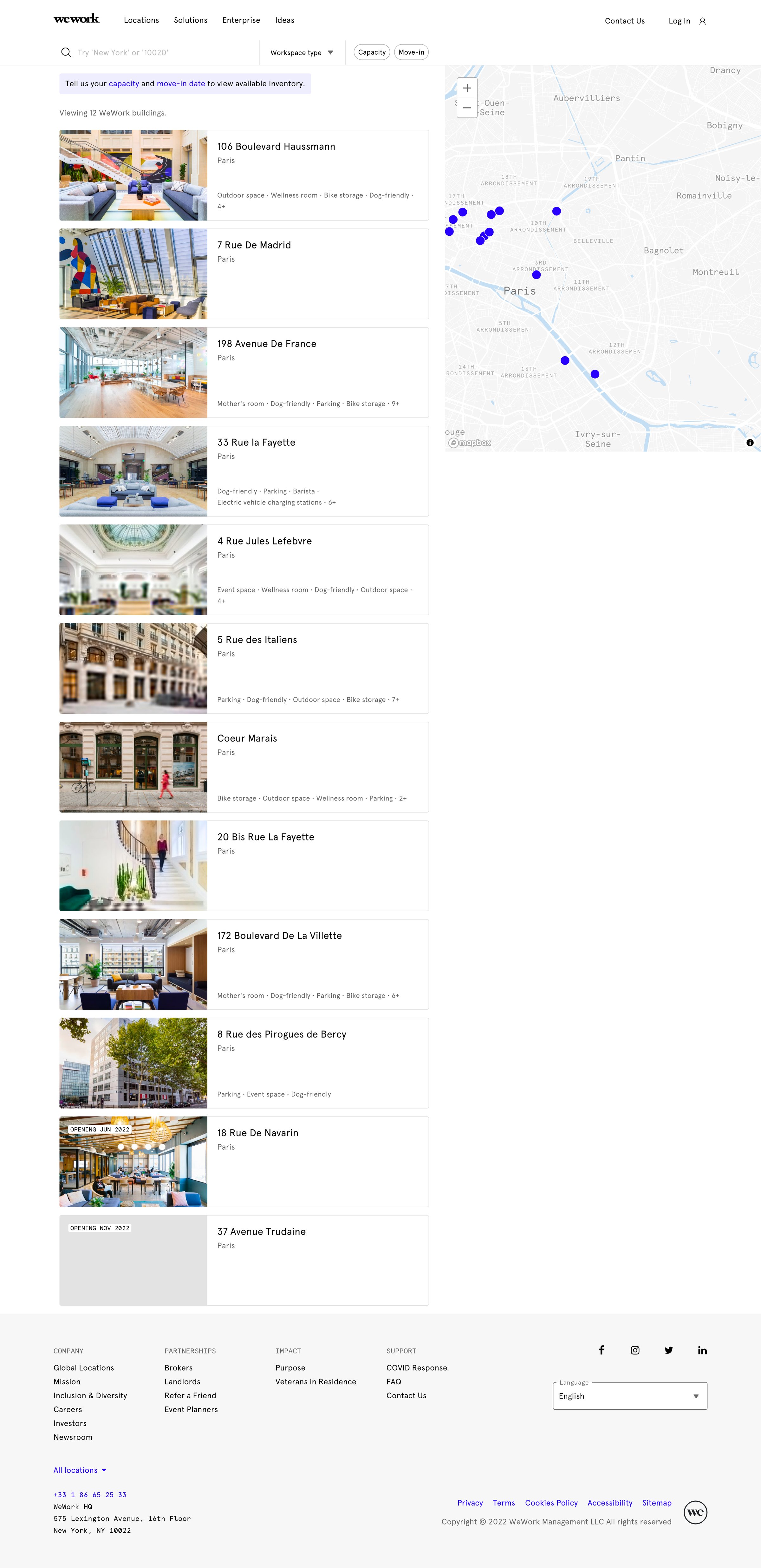Select the map pin near 19th Arrondissement

pyautogui.click(x=556, y=211)
